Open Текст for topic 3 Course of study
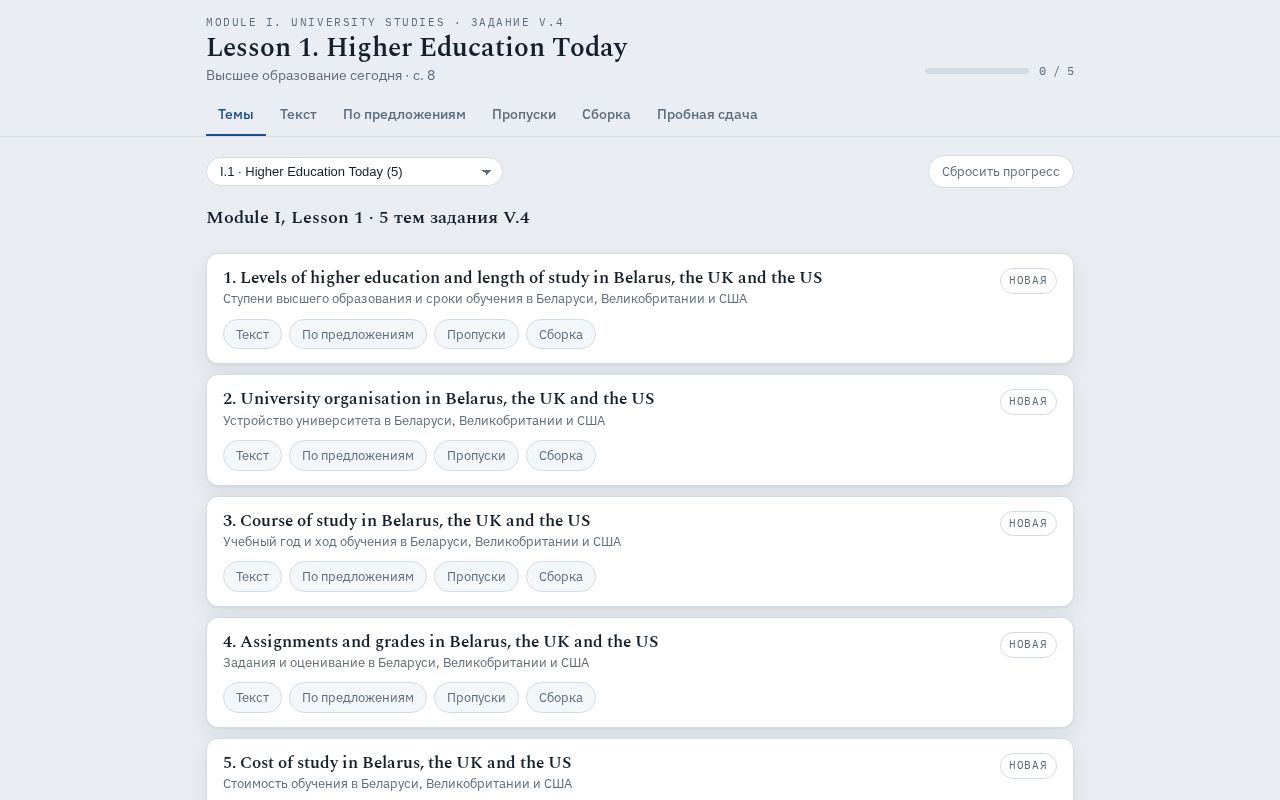This screenshot has height=800, width=1280. [252, 576]
